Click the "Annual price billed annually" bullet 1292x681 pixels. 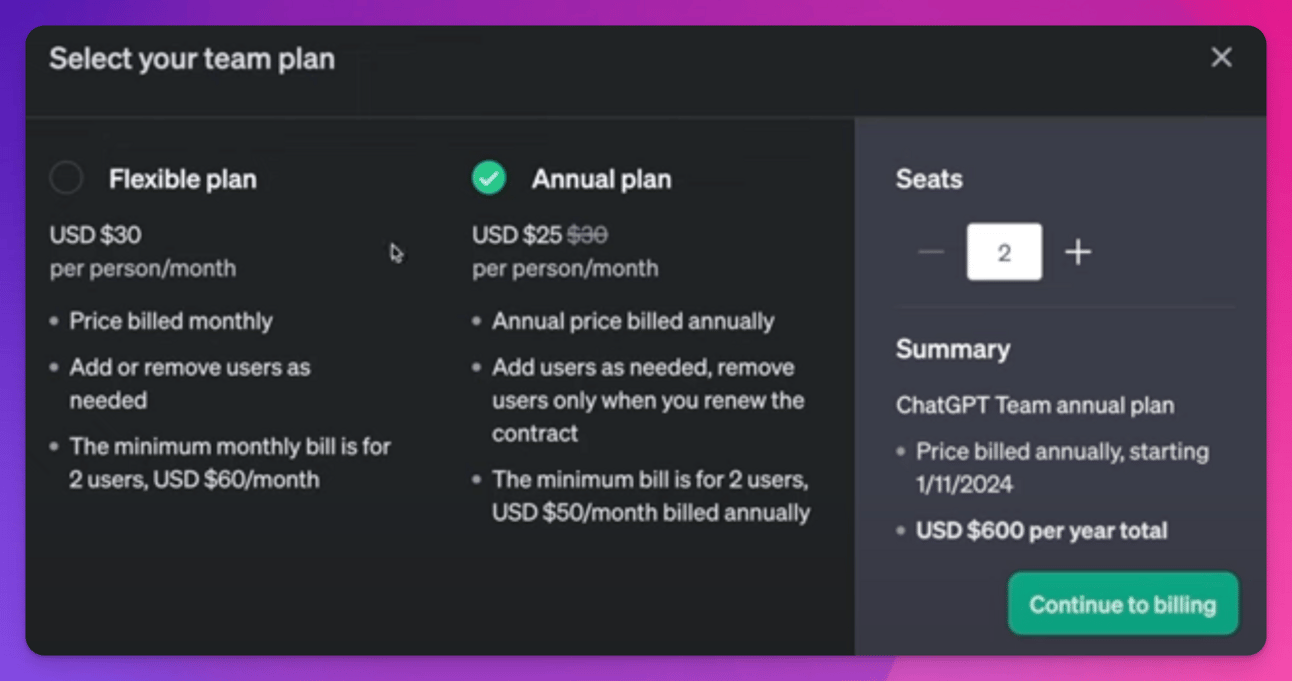[x=633, y=322]
